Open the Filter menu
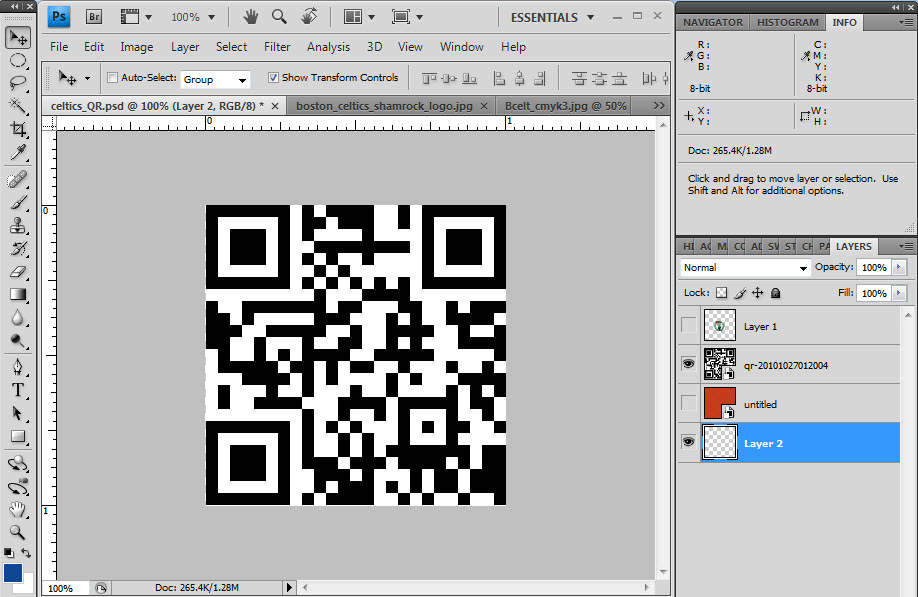Screen dimensions: 918x597 [277, 47]
